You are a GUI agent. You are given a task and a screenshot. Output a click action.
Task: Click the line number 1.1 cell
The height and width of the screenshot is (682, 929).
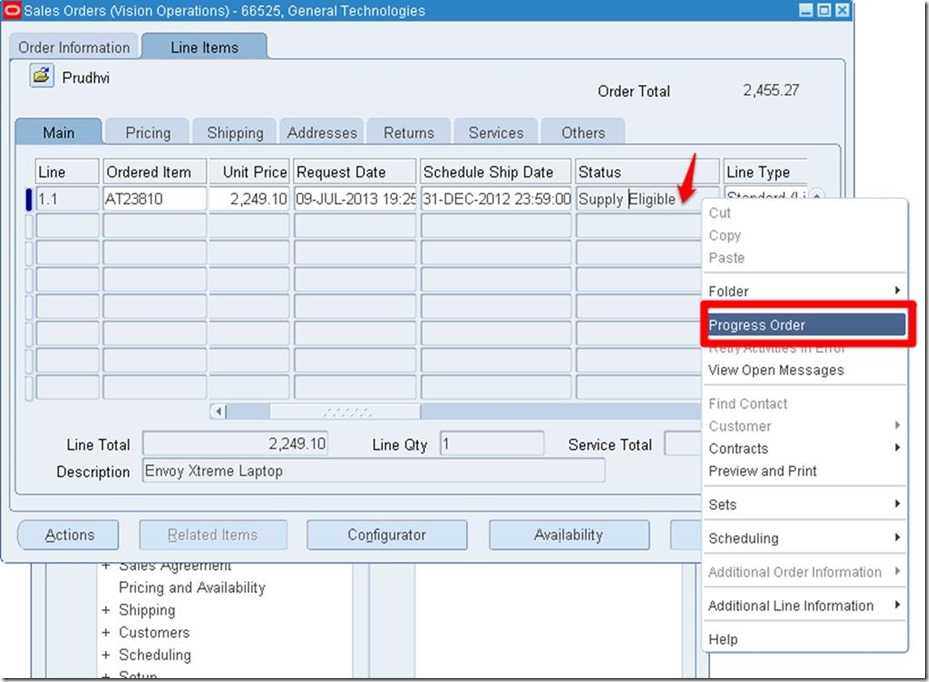[67, 199]
